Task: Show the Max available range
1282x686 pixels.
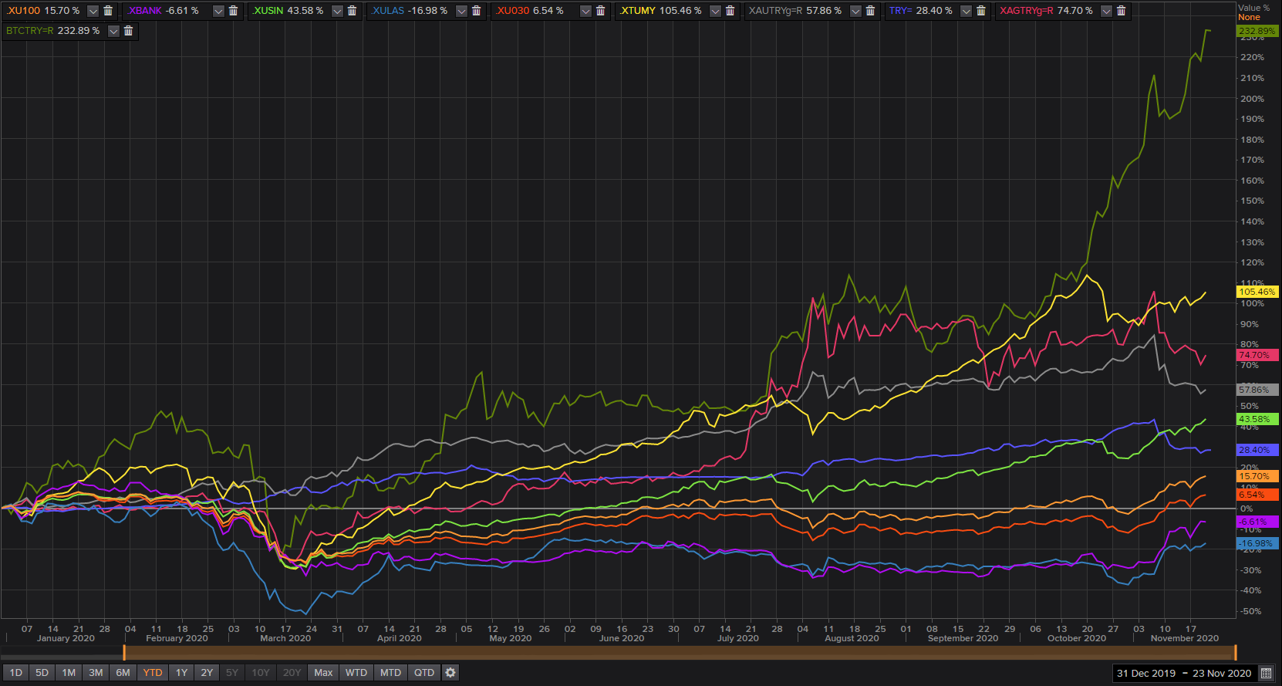Action: point(323,673)
